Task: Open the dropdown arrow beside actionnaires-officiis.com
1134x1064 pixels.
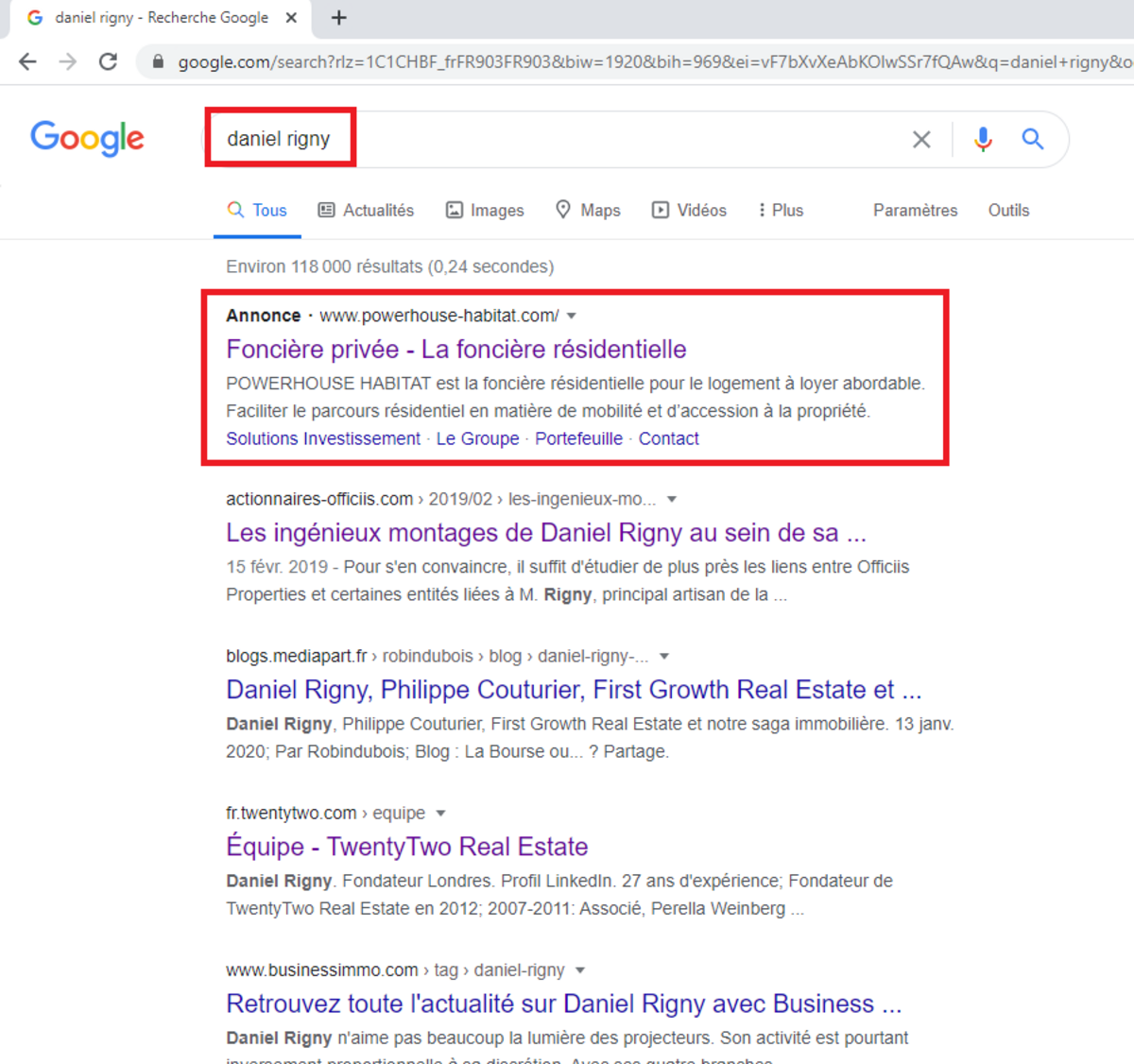Action: 671,498
